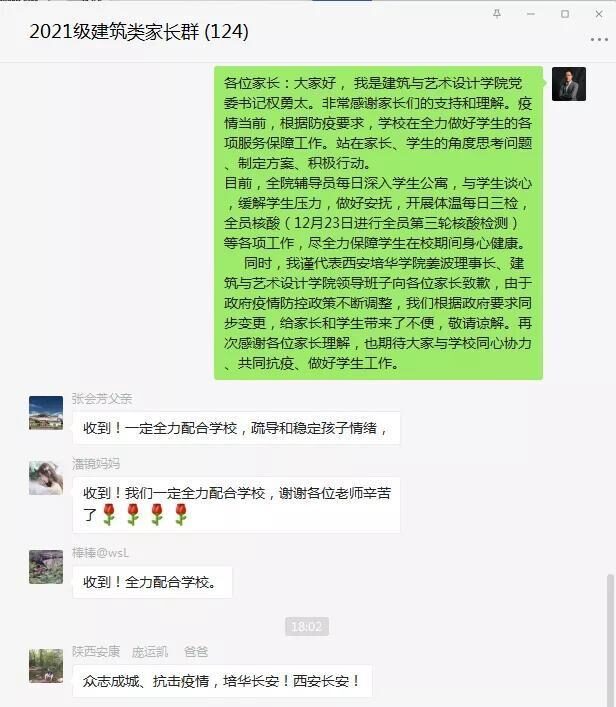Close the chat window
The image size is (616, 707).
pos(599,14)
